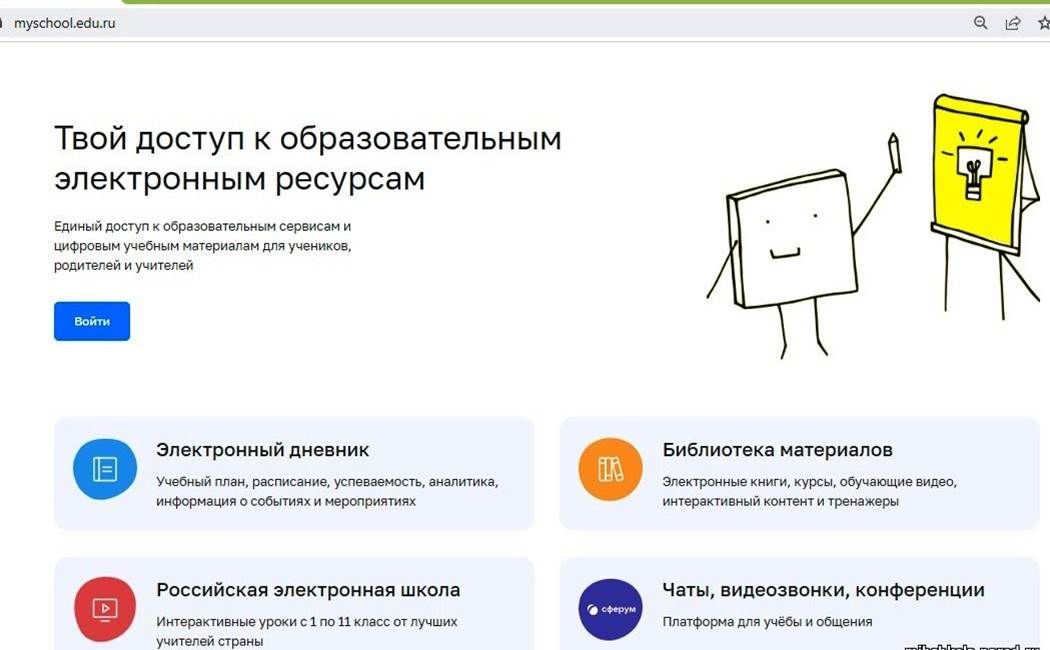Screen dimensions: 1050x650
Task: Click the red Российская электронная школа icon
Action: coord(105,608)
